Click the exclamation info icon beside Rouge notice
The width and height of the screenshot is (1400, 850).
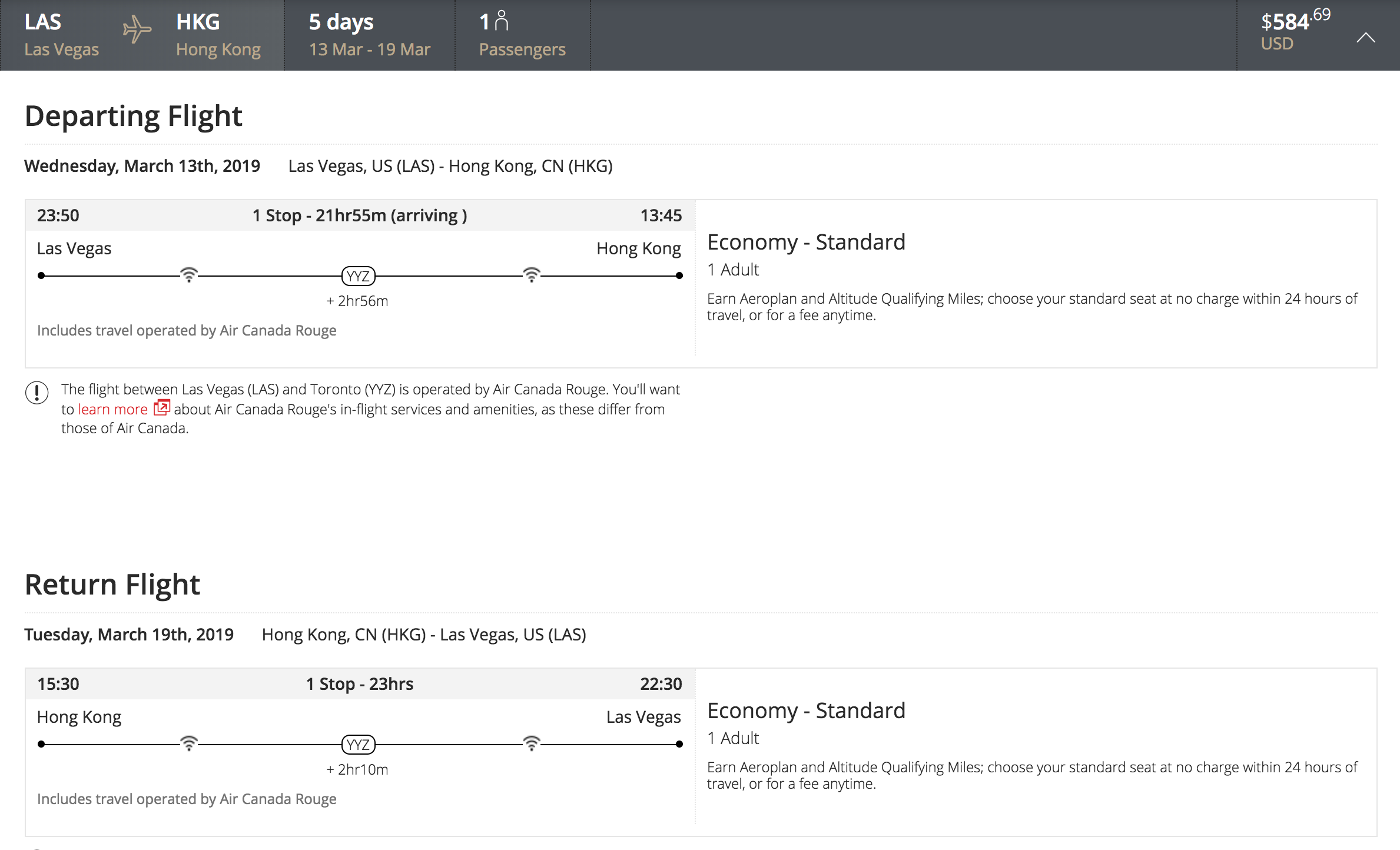click(x=37, y=393)
